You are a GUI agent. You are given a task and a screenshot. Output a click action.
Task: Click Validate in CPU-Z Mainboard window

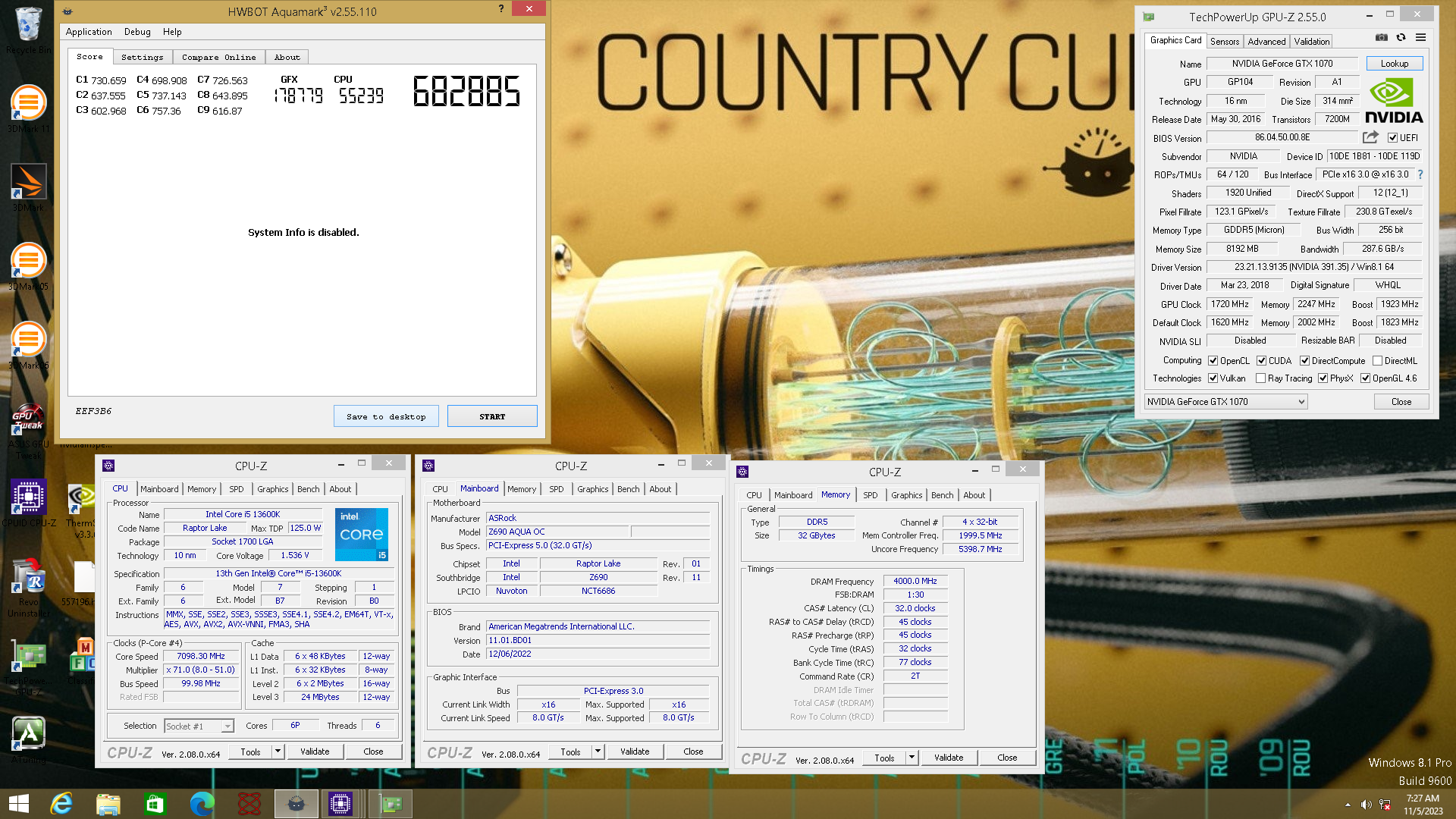(x=635, y=752)
